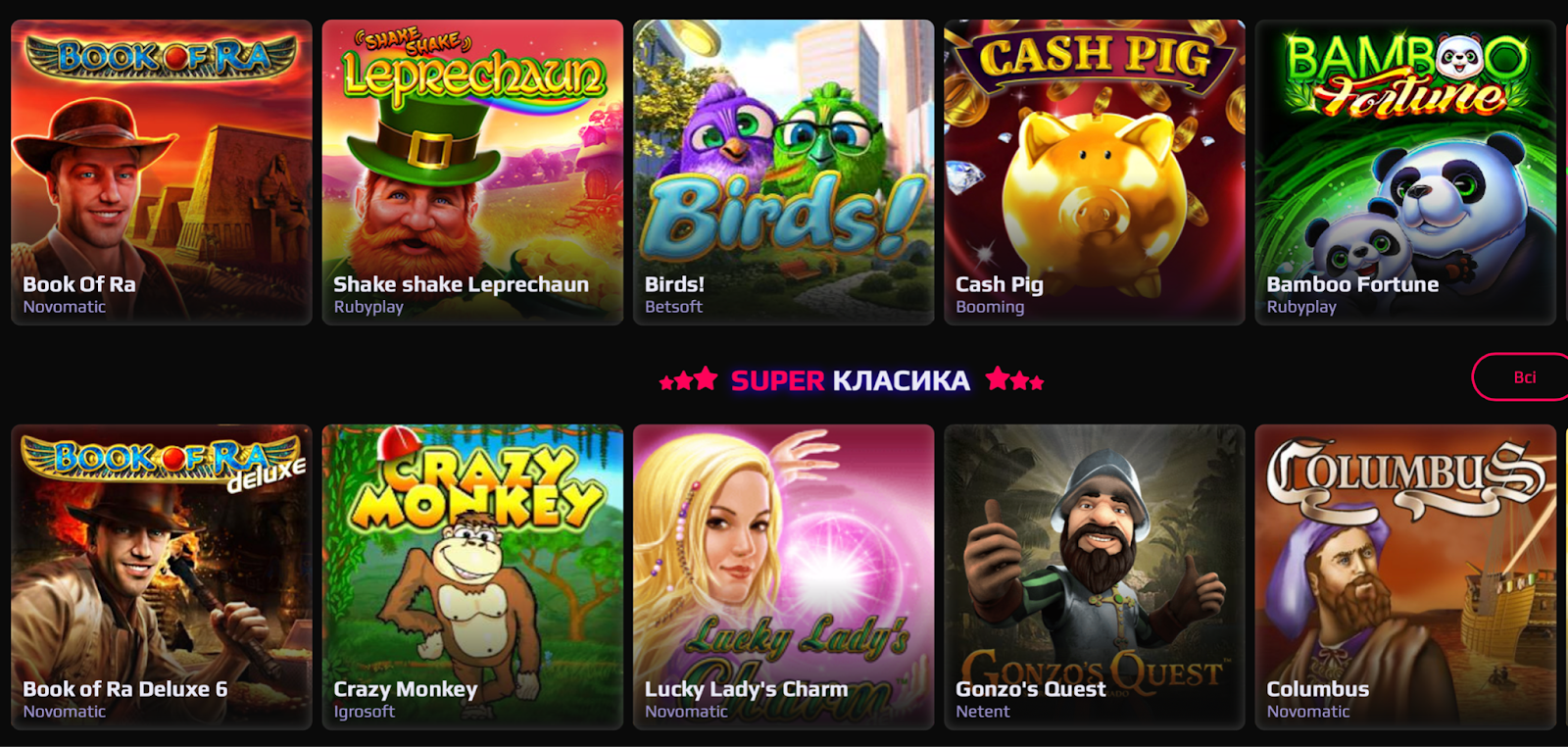Open the Birds! game by Betsoft
The height and width of the screenshot is (747, 1568).
pyautogui.click(x=783, y=173)
